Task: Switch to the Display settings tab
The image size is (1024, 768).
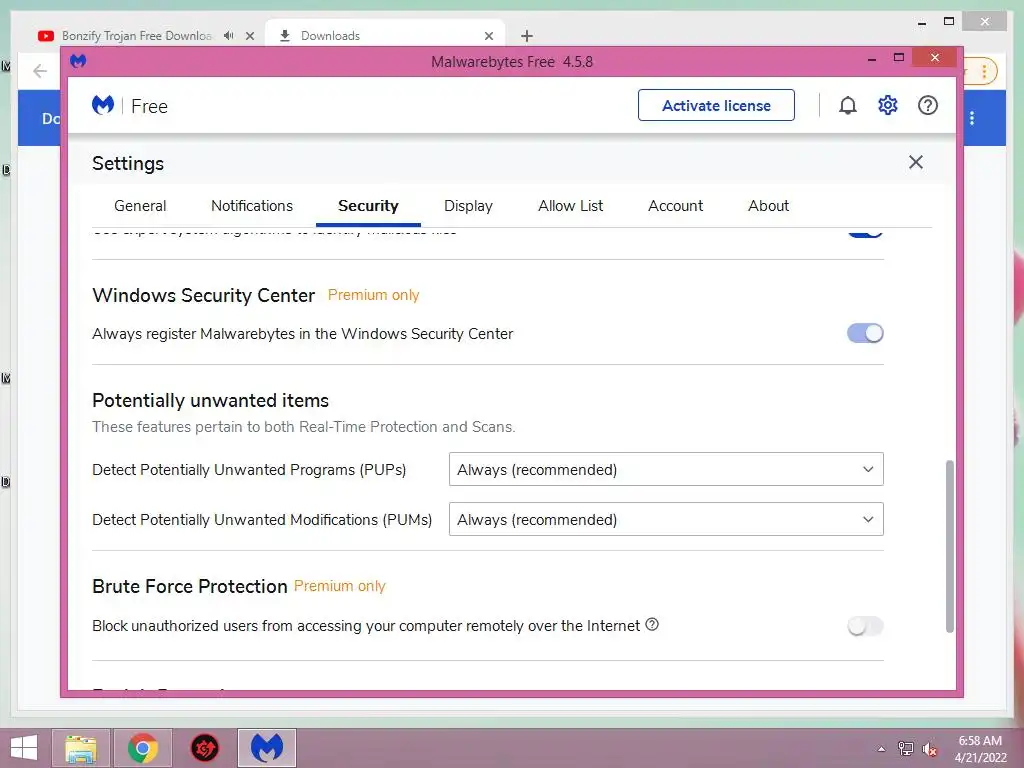Action: (468, 206)
